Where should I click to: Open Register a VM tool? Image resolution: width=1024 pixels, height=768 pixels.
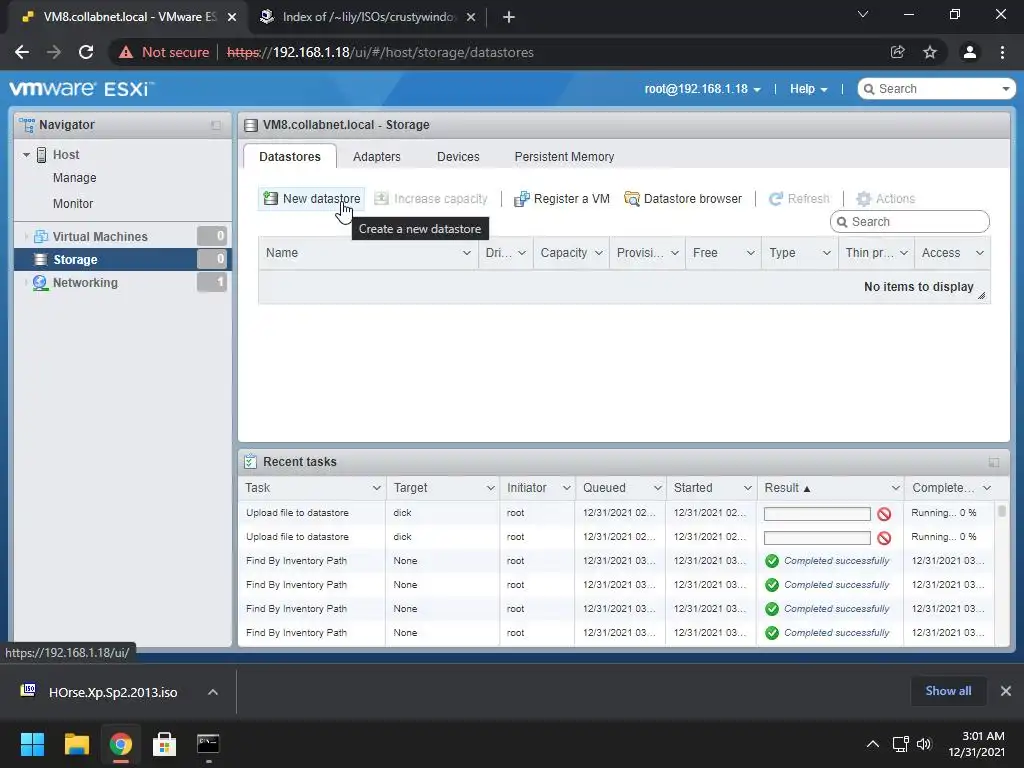562,199
